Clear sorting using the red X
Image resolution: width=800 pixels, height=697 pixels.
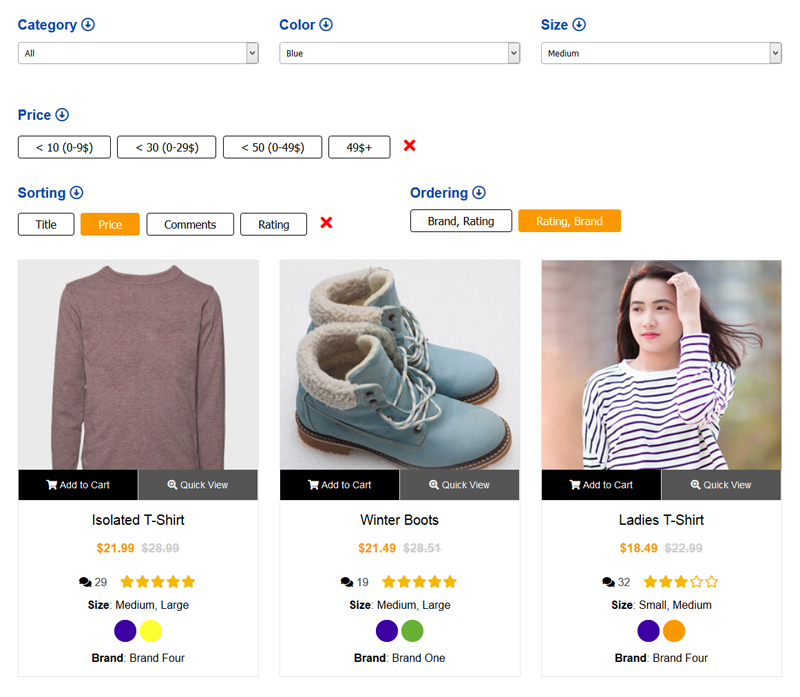click(326, 223)
